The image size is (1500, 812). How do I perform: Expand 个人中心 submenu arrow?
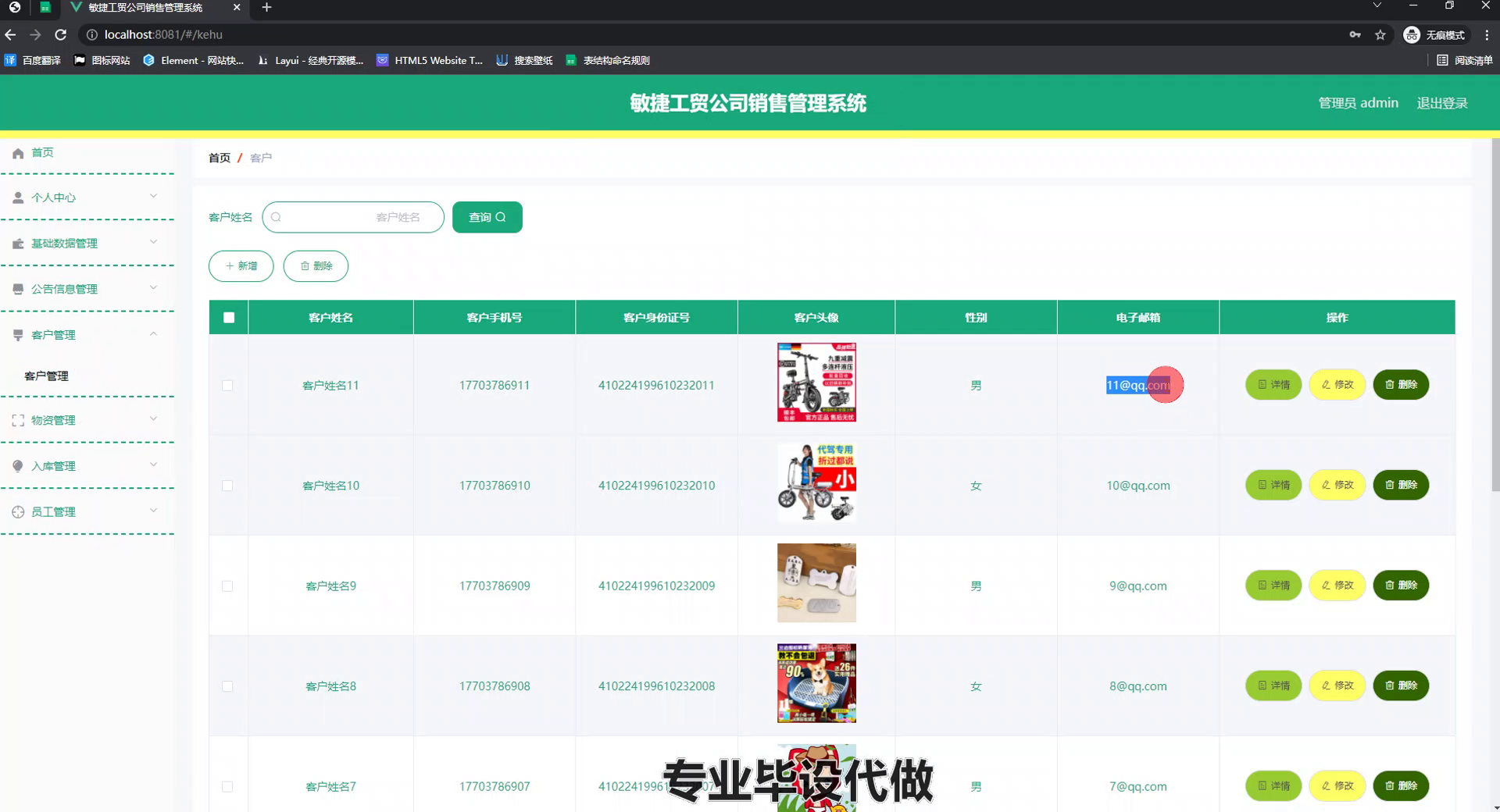tap(153, 196)
